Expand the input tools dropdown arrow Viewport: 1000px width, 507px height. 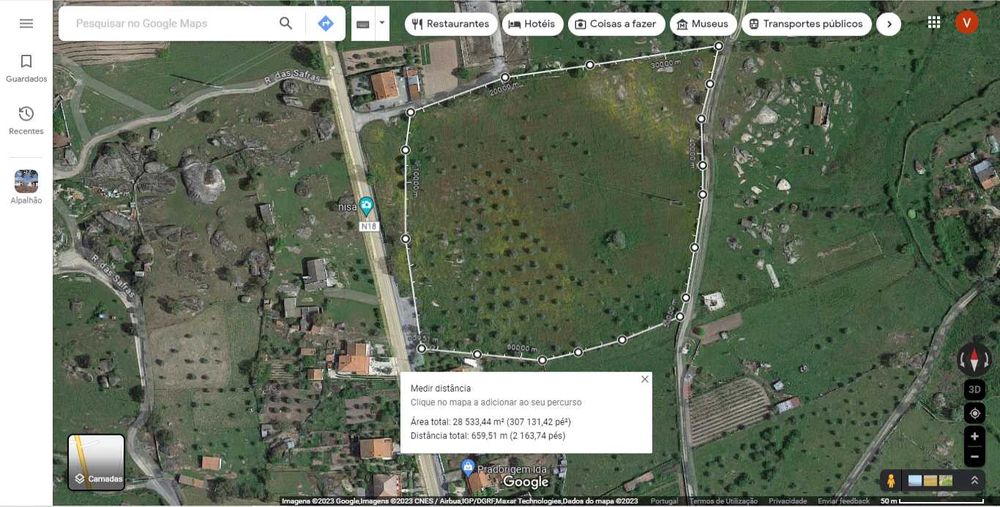[382, 24]
